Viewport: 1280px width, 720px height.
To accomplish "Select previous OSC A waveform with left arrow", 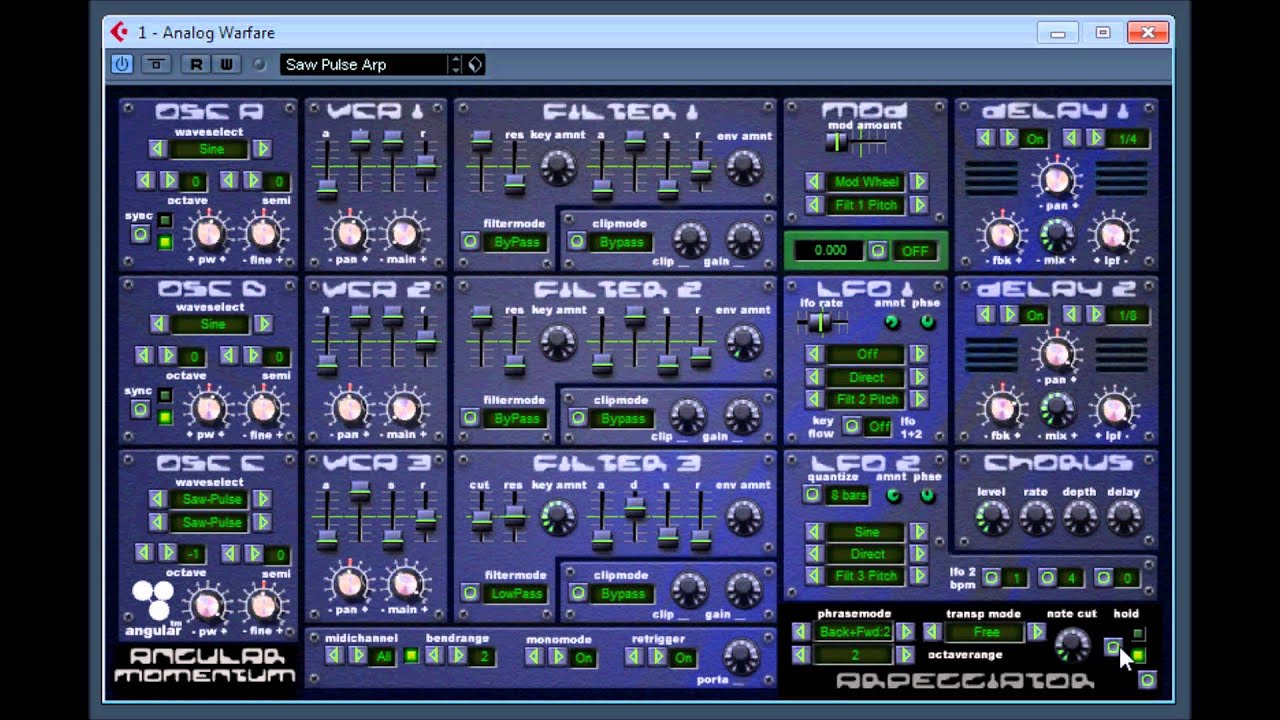I will [x=157, y=149].
